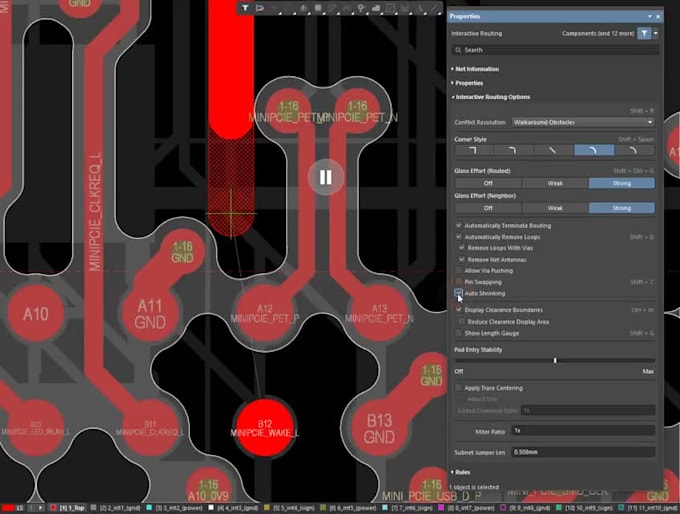Enable Pin Swapping checkbox
The width and height of the screenshot is (680, 514).
click(458, 282)
